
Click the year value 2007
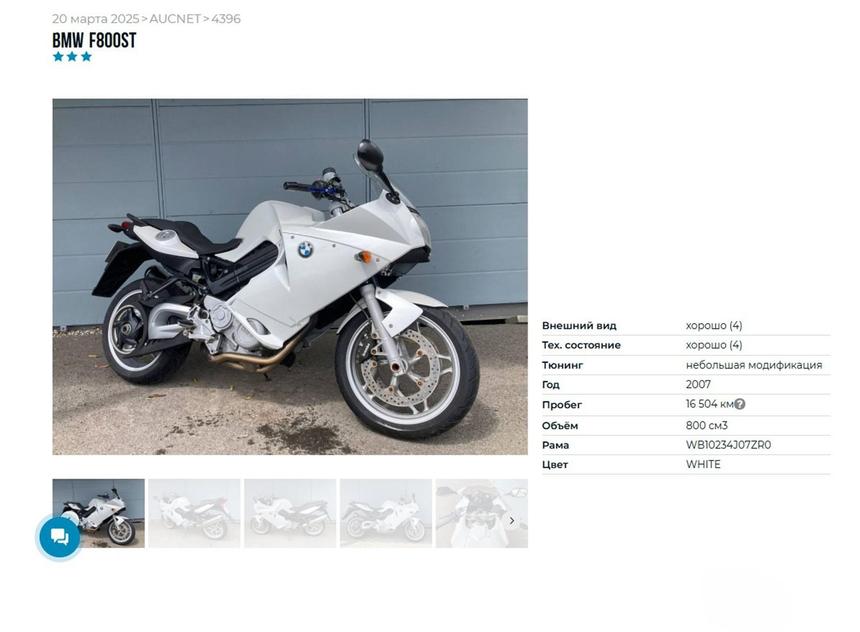click(698, 385)
